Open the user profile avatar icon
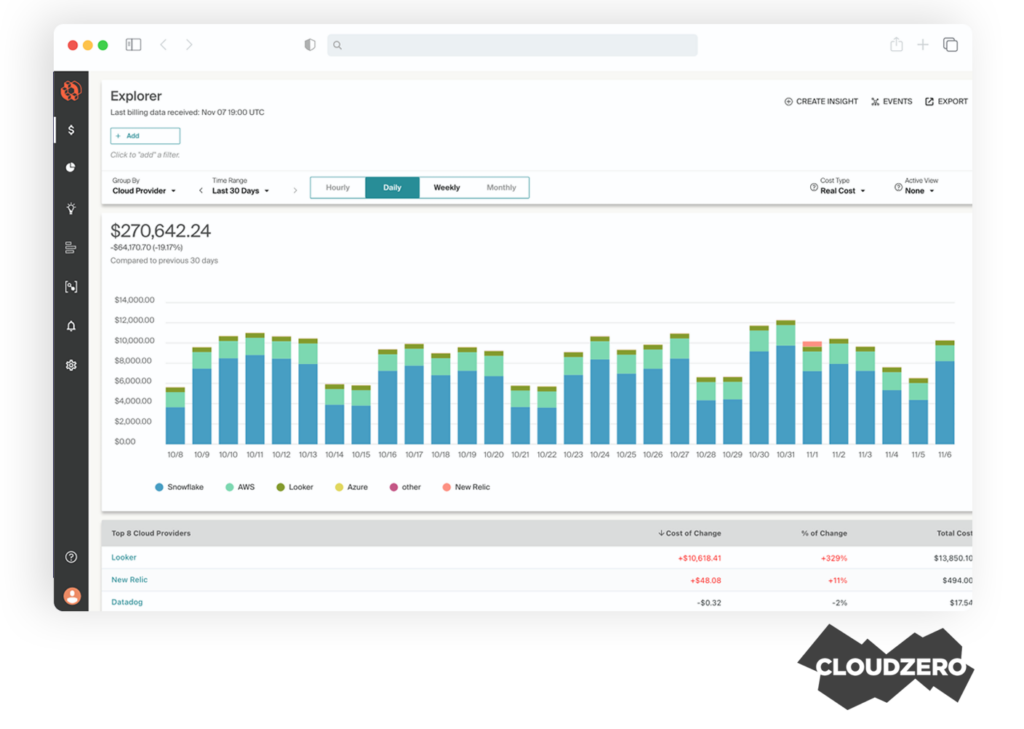The height and width of the screenshot is (729, 1024). pos(71,596)
